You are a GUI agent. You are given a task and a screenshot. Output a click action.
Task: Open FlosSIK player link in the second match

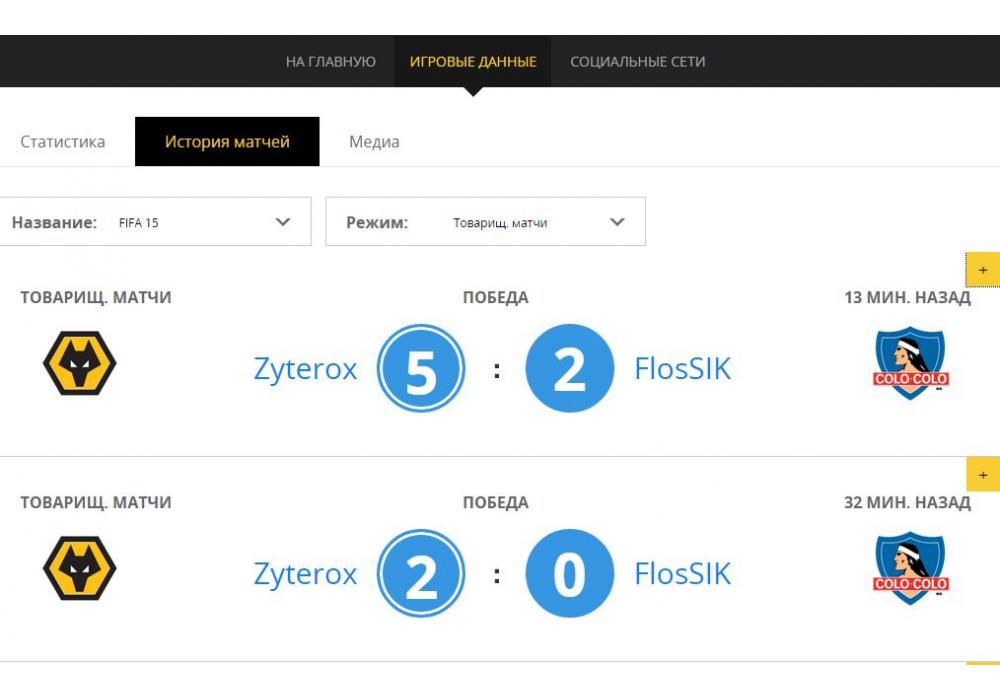click(x=683, y=574)
